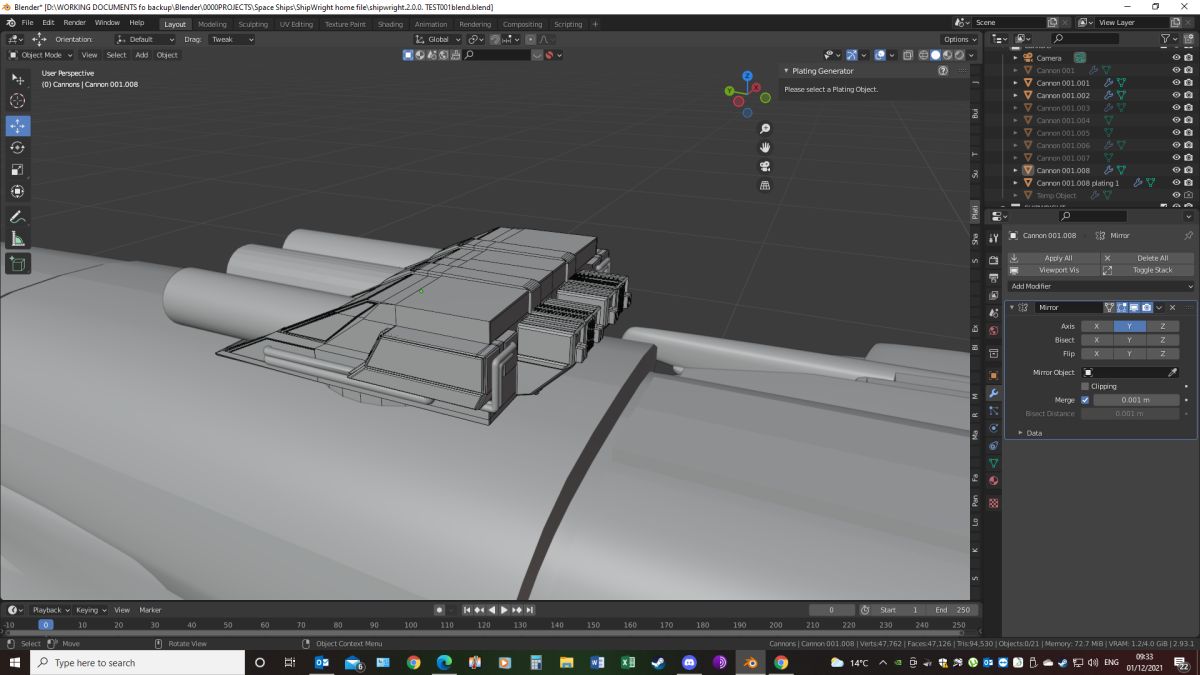
Task: Expand Cannon 001.001 tree item
Action: click(1015, 83)
